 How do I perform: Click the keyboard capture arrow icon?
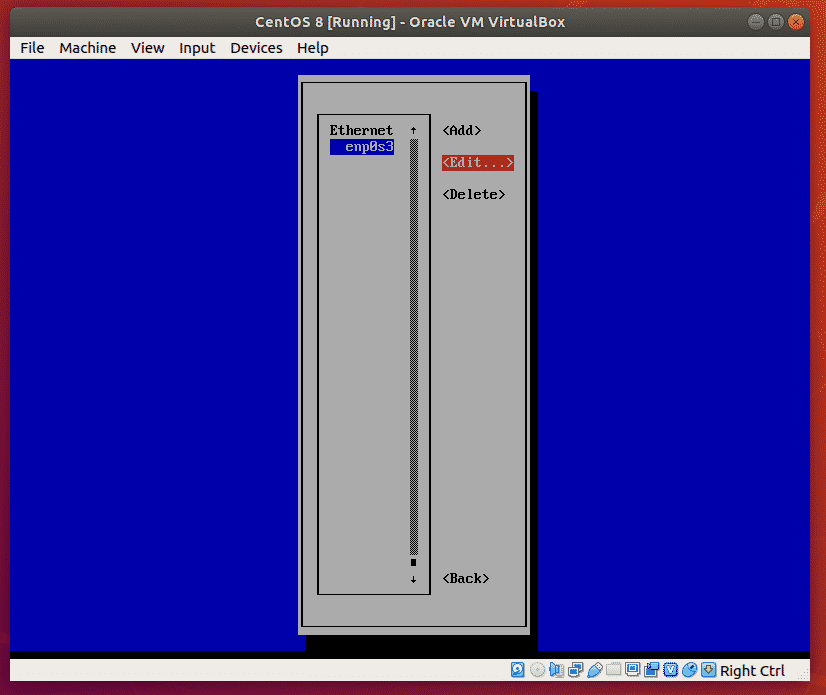click(709, 670)
